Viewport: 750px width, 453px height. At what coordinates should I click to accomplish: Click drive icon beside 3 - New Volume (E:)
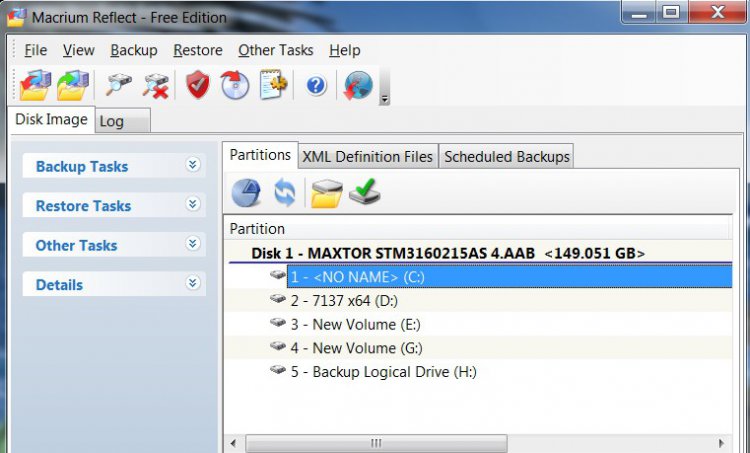point(277,322)
